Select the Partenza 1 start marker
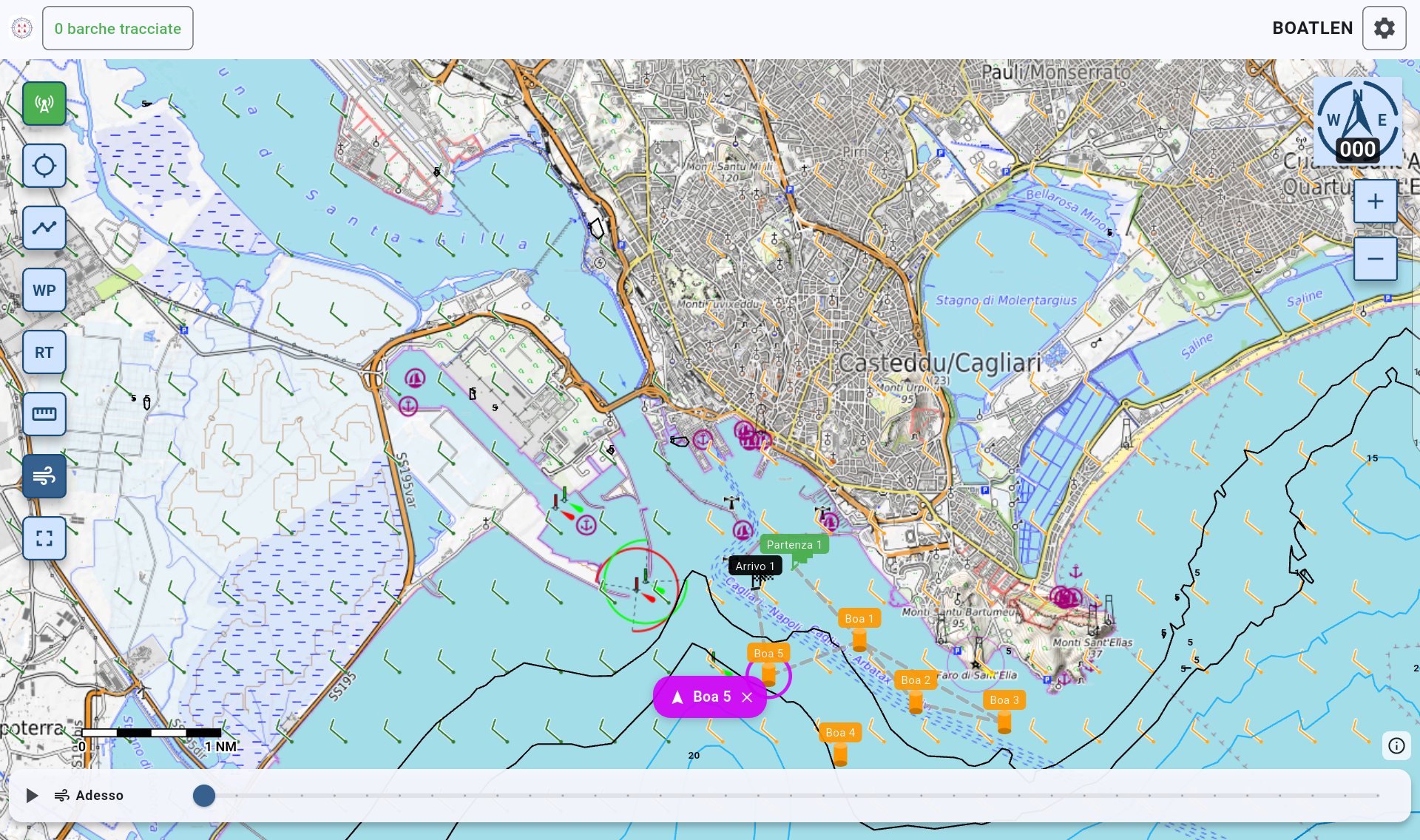Image resolution: width=1420 pixels, height=840 pixels. (794, 545)
